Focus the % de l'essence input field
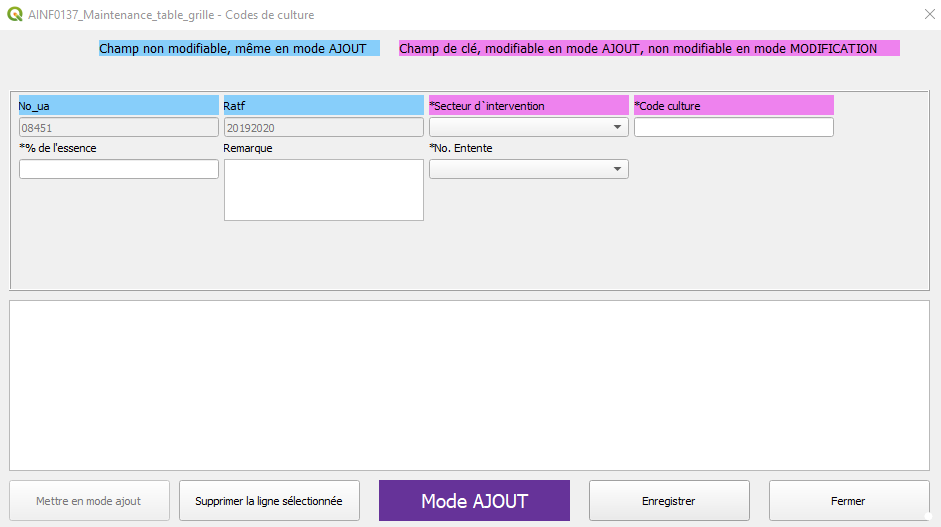The height and width of the screenshot is (527, 941). click(x=119, y=169)
